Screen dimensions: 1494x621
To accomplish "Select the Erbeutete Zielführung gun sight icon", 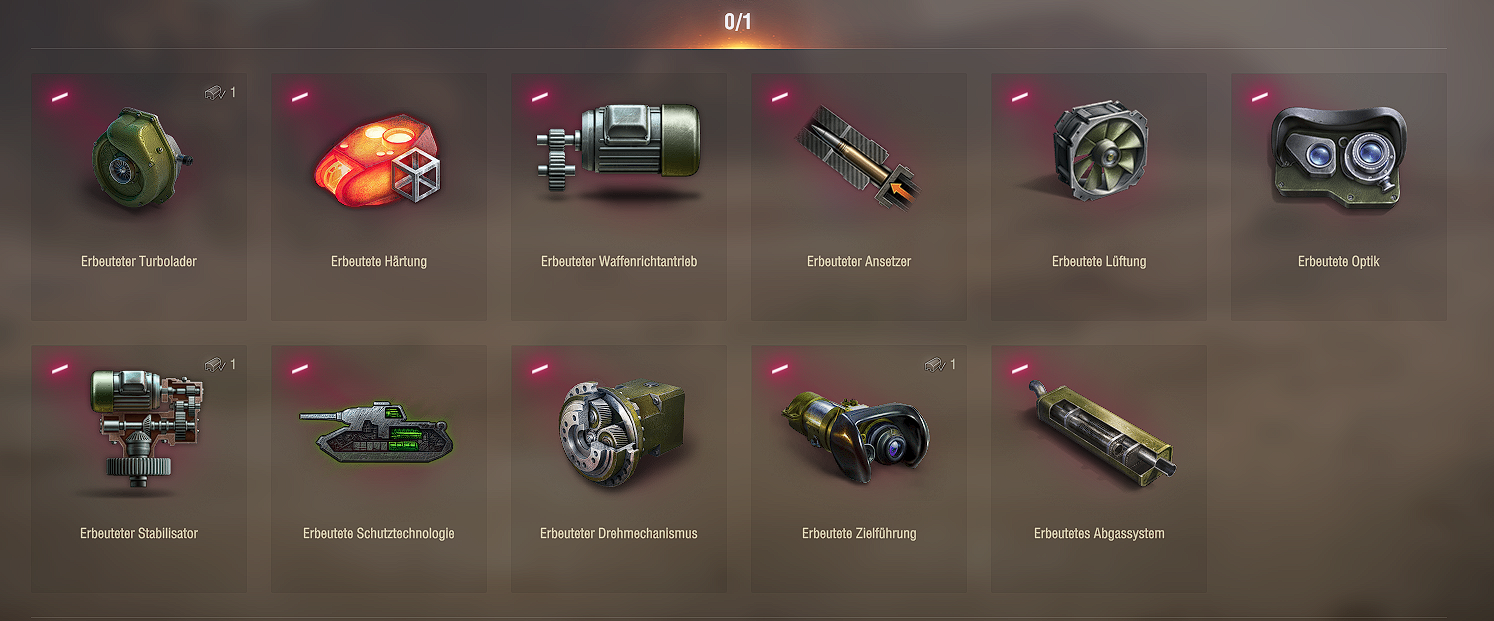I will pos(857,433).
